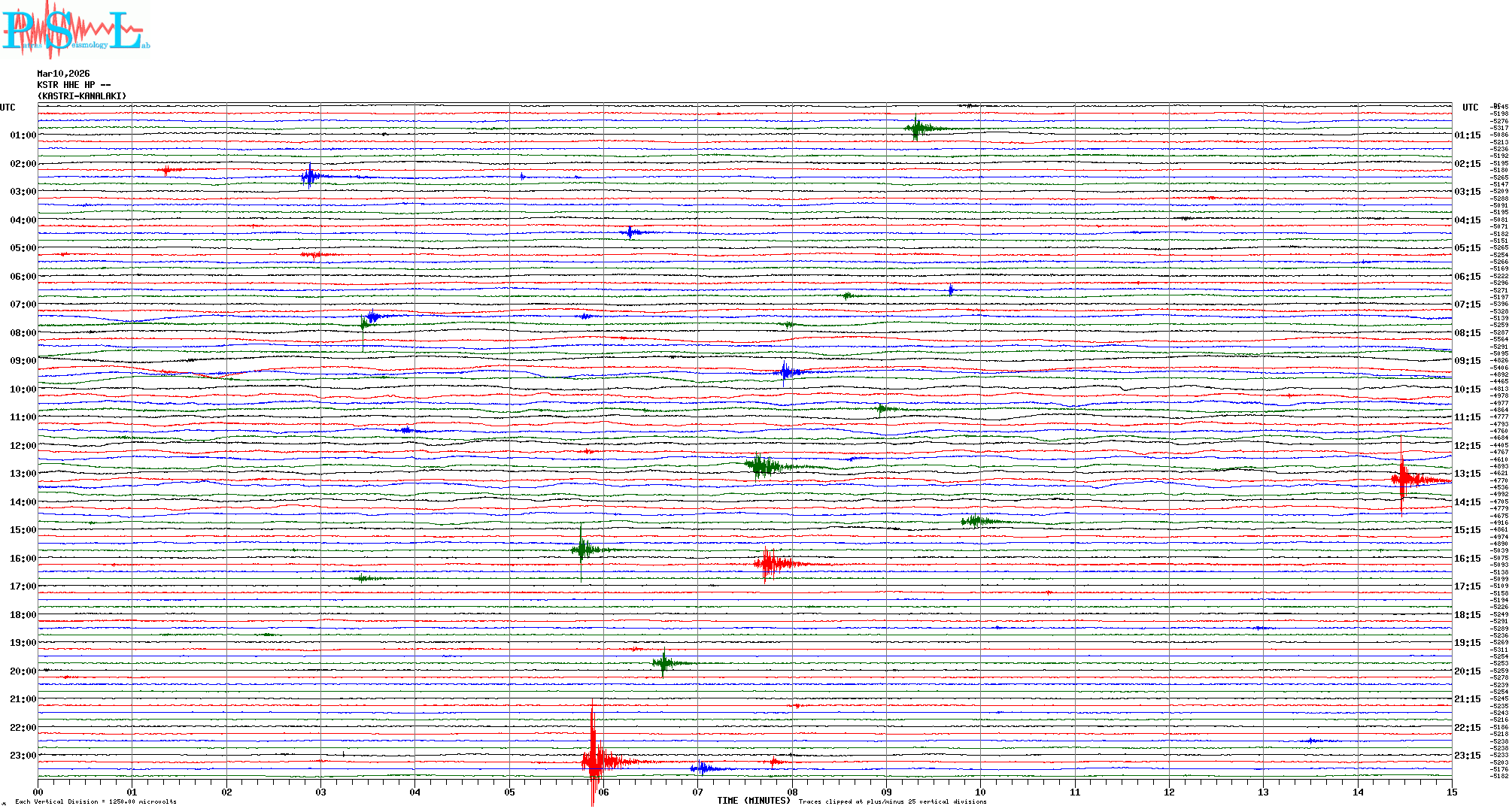Click the TIME (MINUTES) axis title
This screenshot has width=1512, height=812.
click(754, 801)
